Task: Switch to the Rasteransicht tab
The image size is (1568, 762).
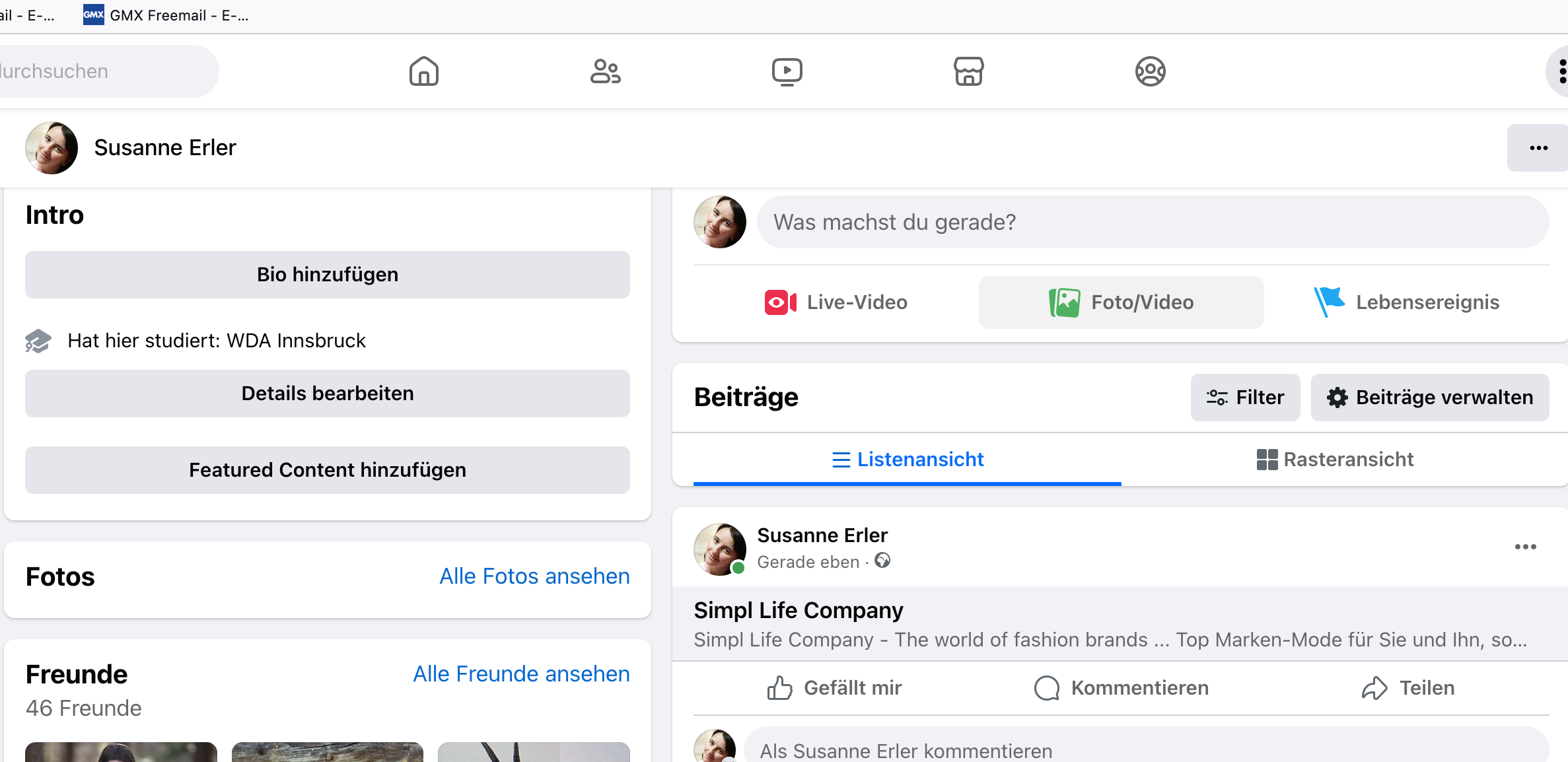Action: click(x=1335, y=460)
